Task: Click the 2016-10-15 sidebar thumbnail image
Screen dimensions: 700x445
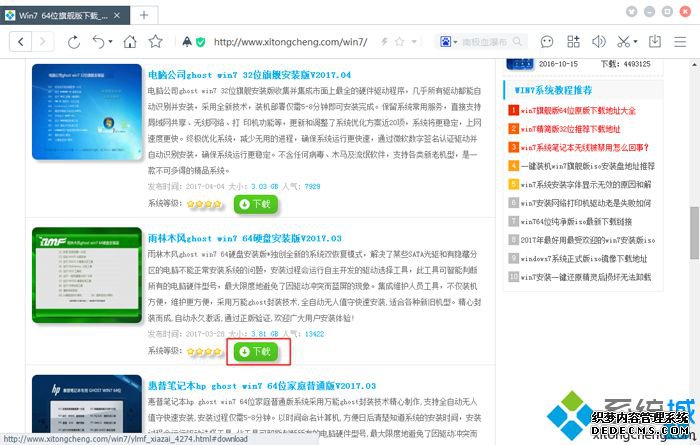Action: tap(520, 64)
